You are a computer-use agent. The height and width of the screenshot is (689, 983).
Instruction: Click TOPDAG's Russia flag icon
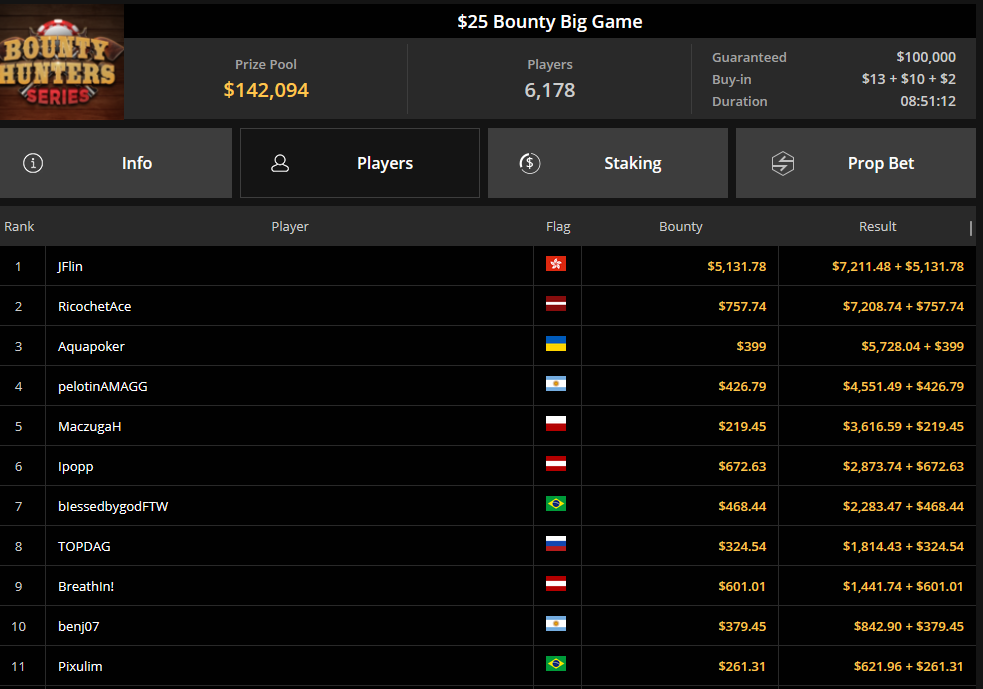(x=555, y=544)
